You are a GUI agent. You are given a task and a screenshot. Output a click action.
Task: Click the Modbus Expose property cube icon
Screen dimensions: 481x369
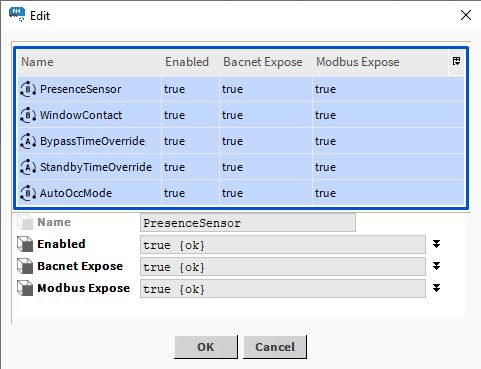click(x=25, y=288)
